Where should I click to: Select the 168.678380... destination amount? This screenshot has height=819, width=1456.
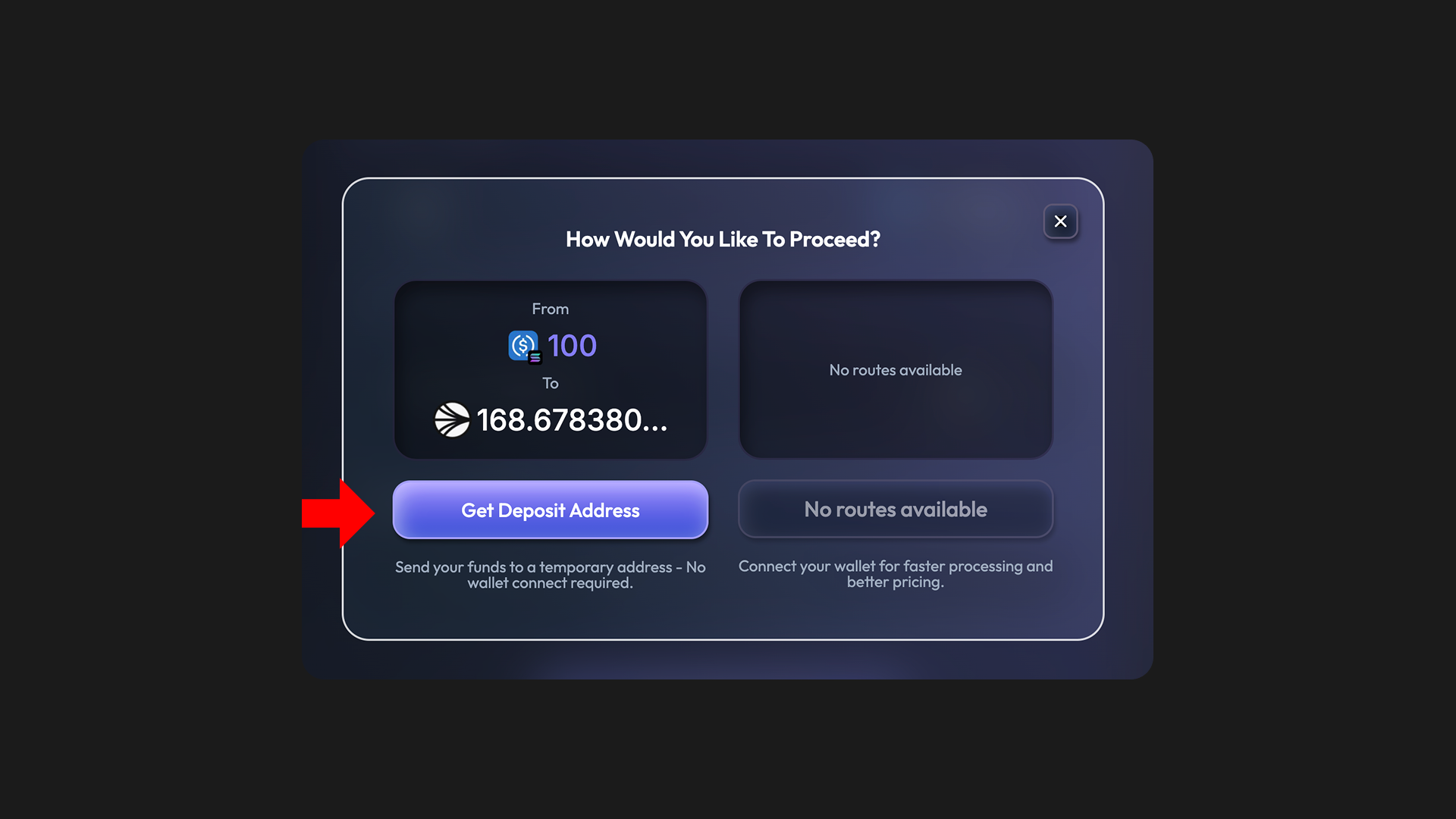(572, 420)
